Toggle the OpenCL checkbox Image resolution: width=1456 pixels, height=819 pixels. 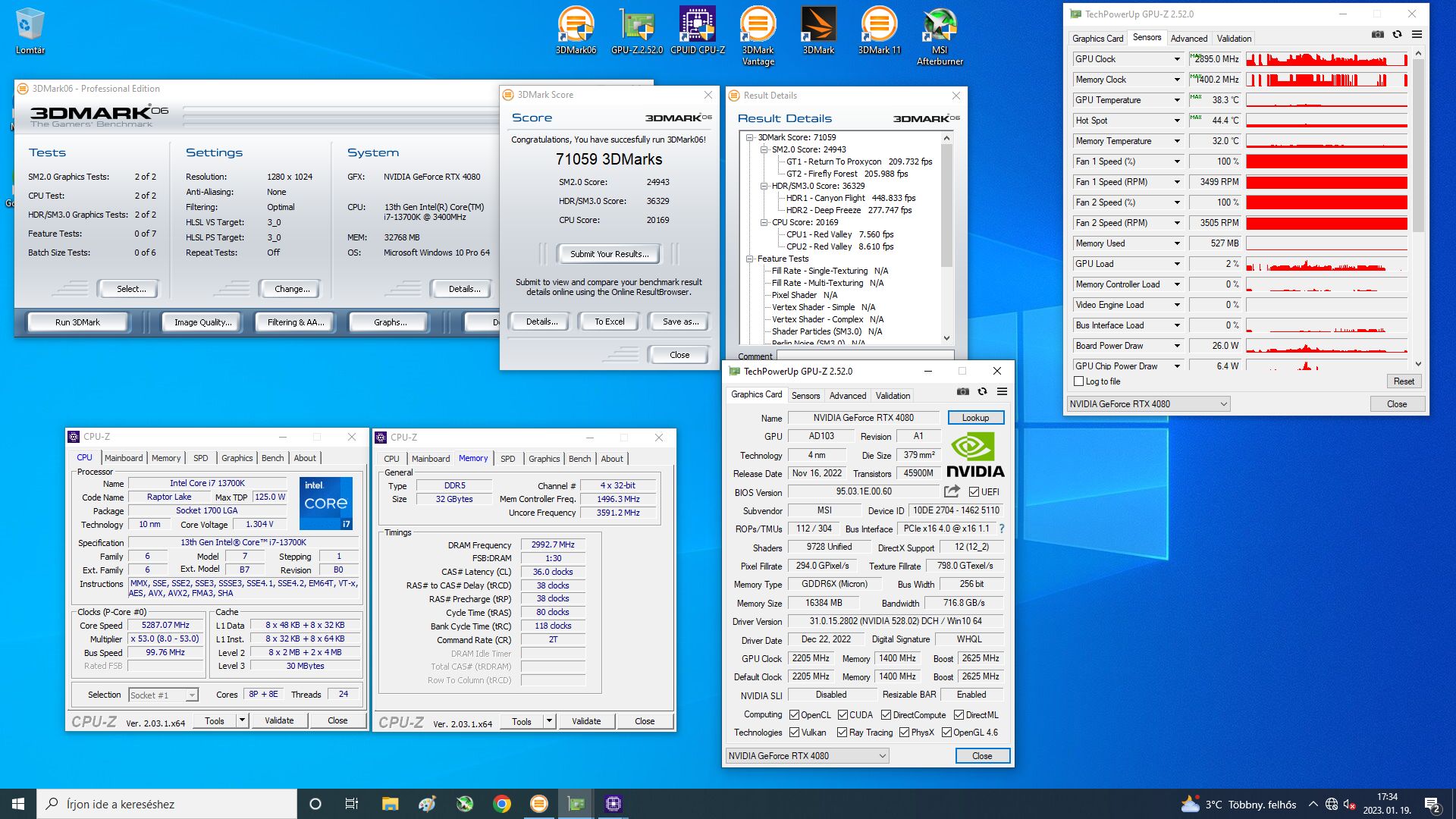794,715
